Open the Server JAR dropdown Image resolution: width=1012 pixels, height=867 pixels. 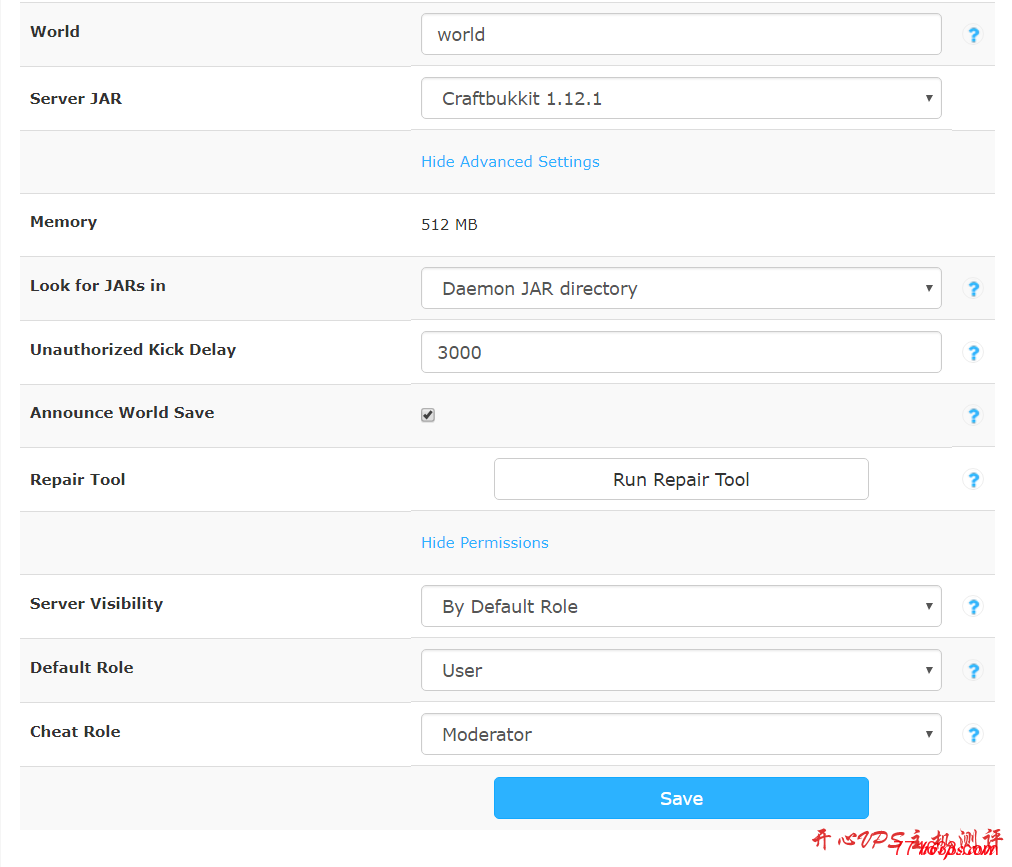click(x=680, y=99)
